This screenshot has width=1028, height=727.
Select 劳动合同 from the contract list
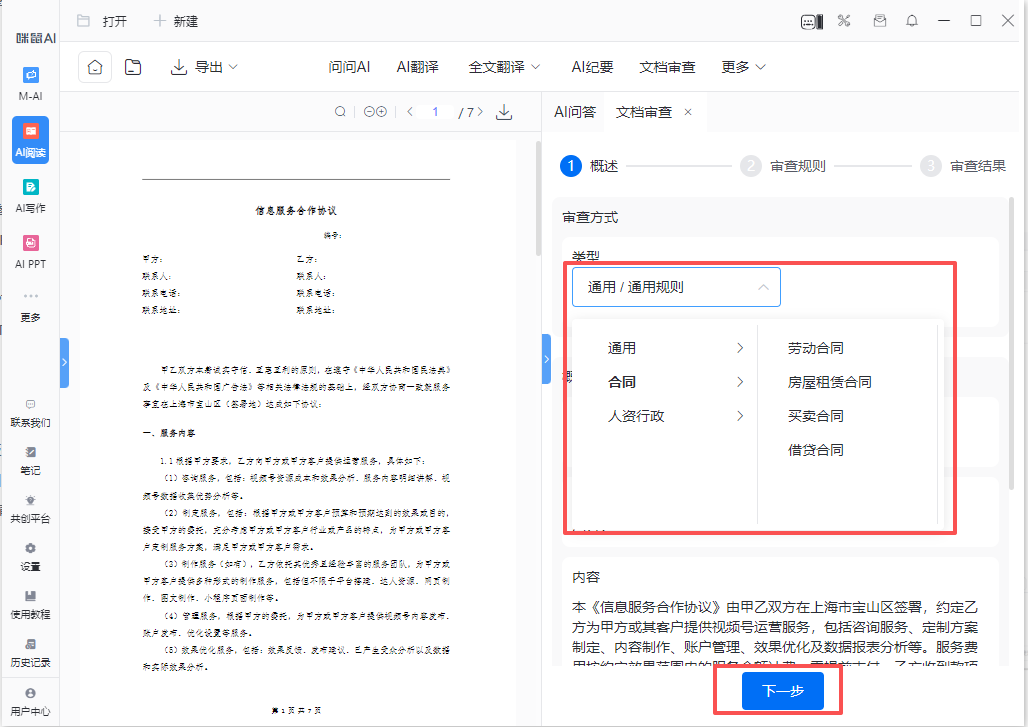pos(815,348)
